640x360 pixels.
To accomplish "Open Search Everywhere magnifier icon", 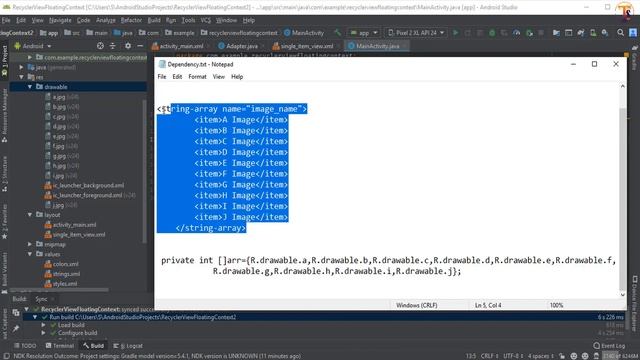I will click(620, 33).
